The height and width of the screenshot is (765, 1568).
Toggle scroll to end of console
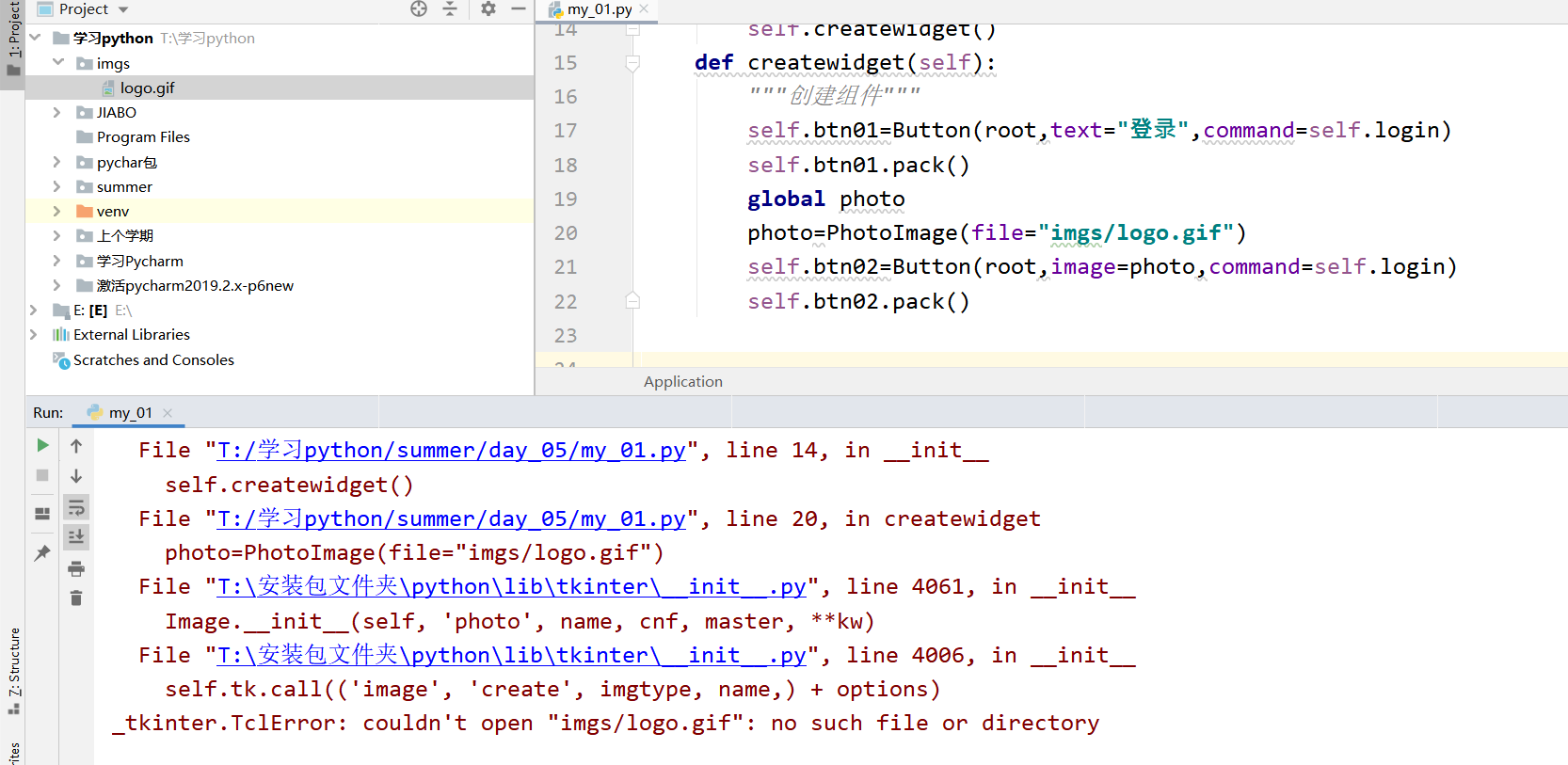tap(76, 537)
